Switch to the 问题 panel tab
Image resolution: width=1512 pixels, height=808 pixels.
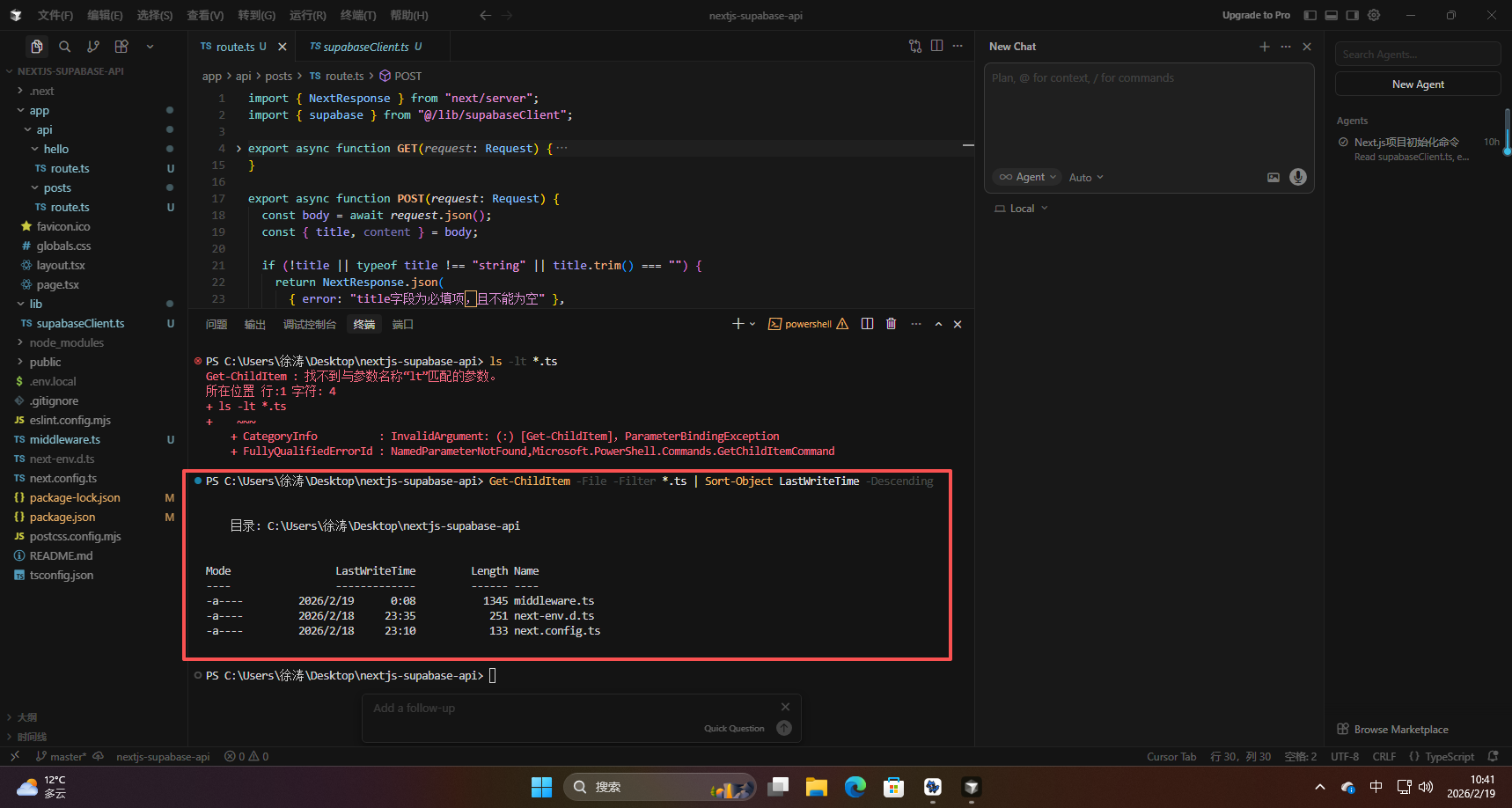point(217,325)
